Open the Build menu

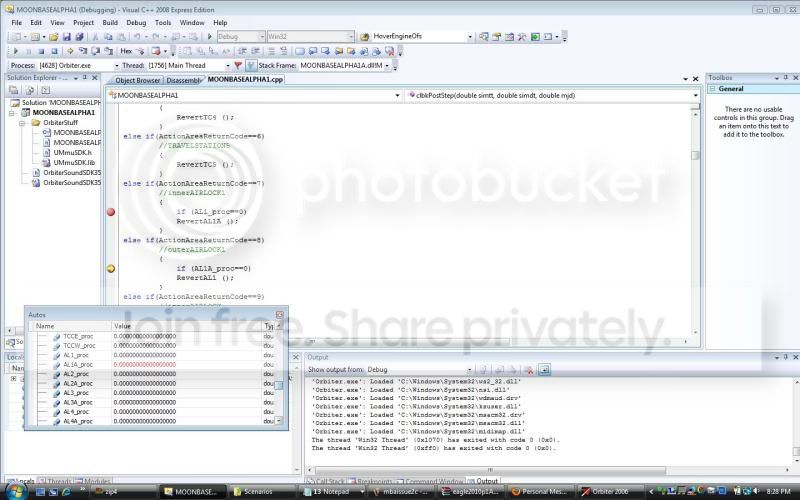(110, 22)
